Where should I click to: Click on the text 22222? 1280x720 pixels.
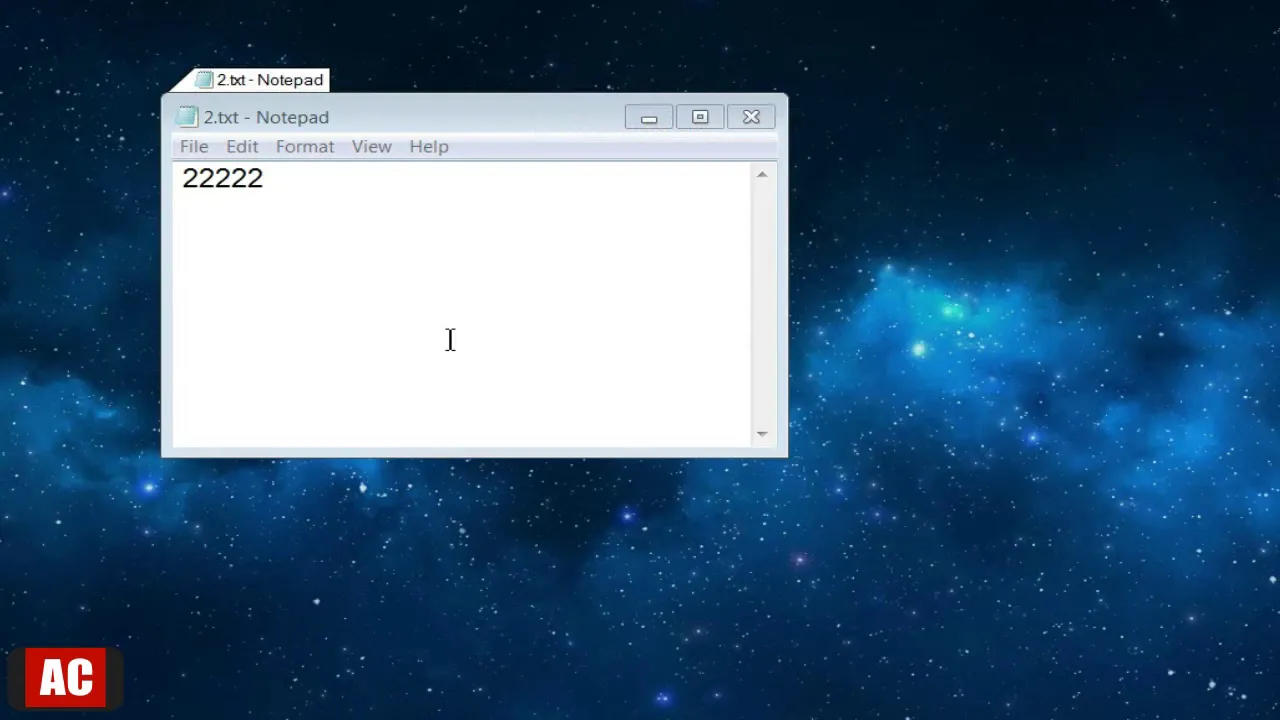click(222, 178)
